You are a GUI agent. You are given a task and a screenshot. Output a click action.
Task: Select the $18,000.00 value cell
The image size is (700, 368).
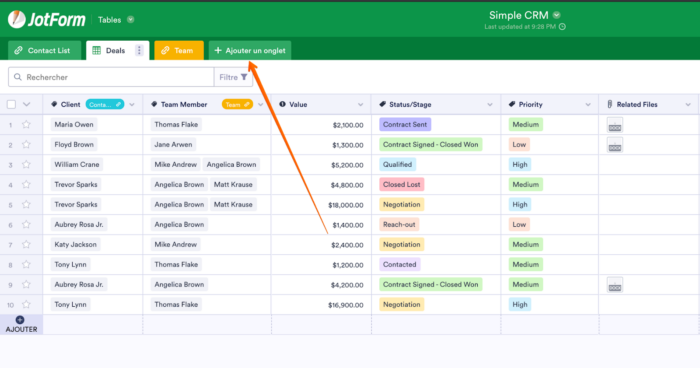tap(321, 205)
